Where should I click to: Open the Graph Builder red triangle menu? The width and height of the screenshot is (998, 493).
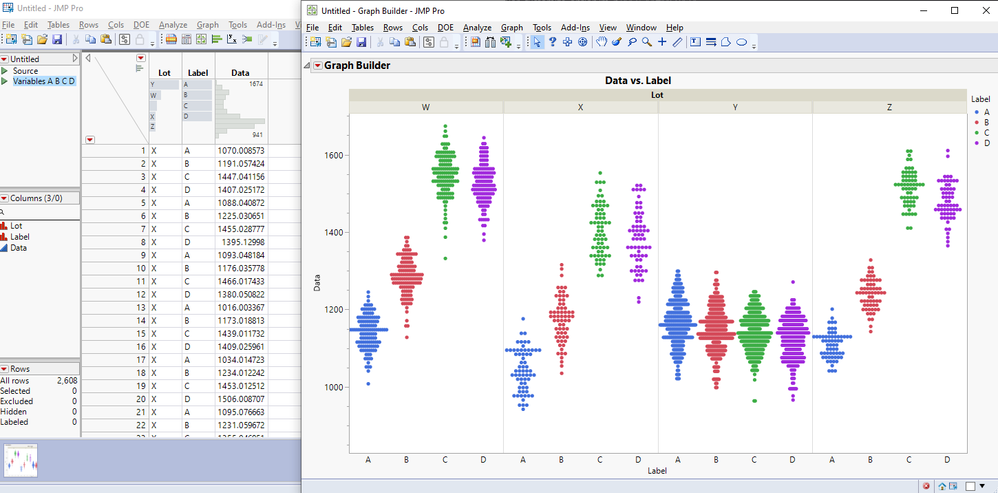coord(318,66)
